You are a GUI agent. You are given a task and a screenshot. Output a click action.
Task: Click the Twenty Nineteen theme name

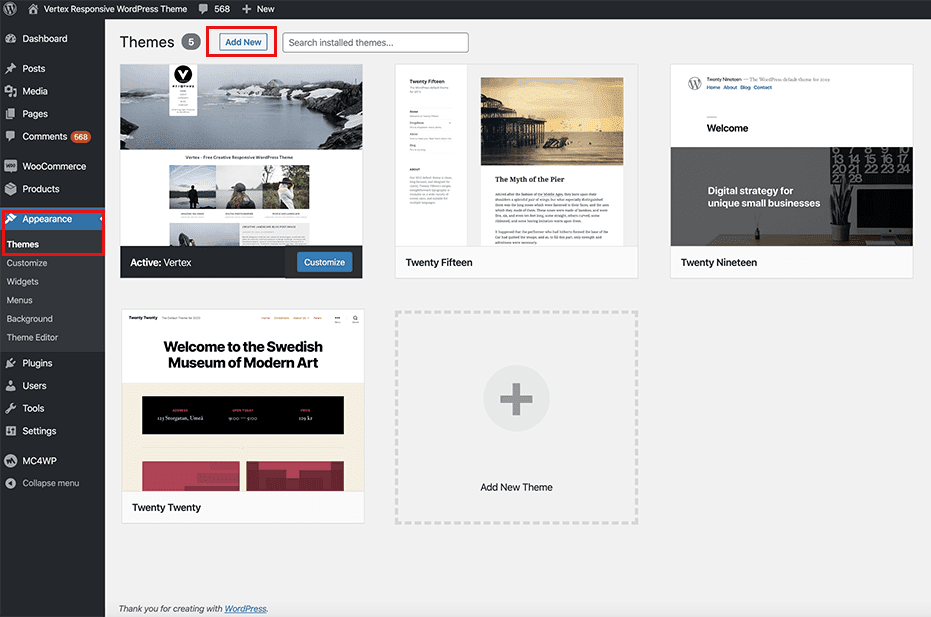(x=718, y=262)
